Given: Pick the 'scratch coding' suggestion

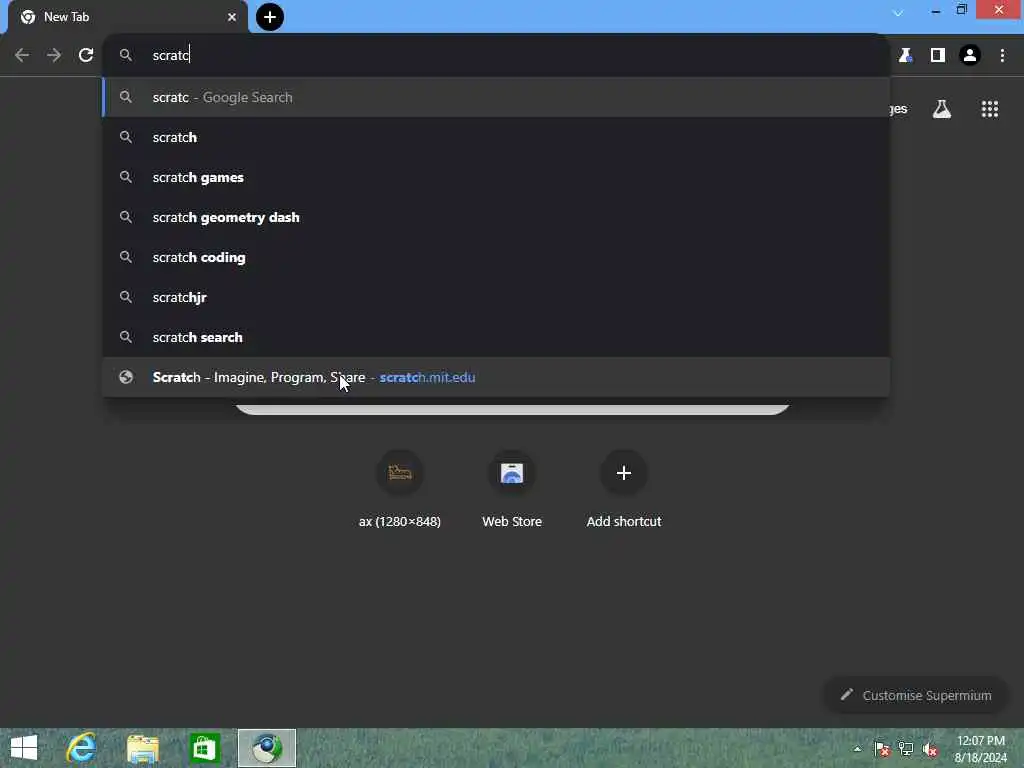Looking at the screenshot, I should (496, 257).
